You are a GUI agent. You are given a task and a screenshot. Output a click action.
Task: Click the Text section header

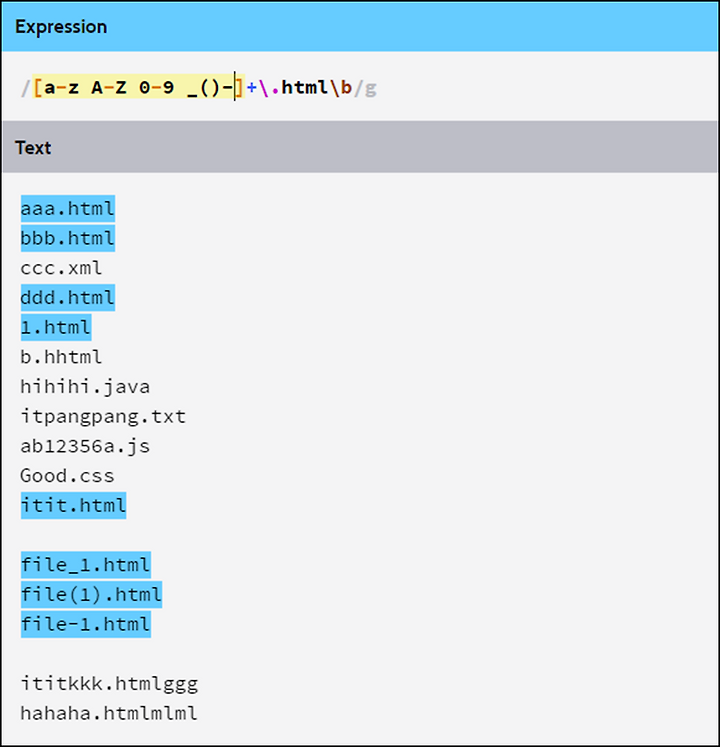pos(360,147)
